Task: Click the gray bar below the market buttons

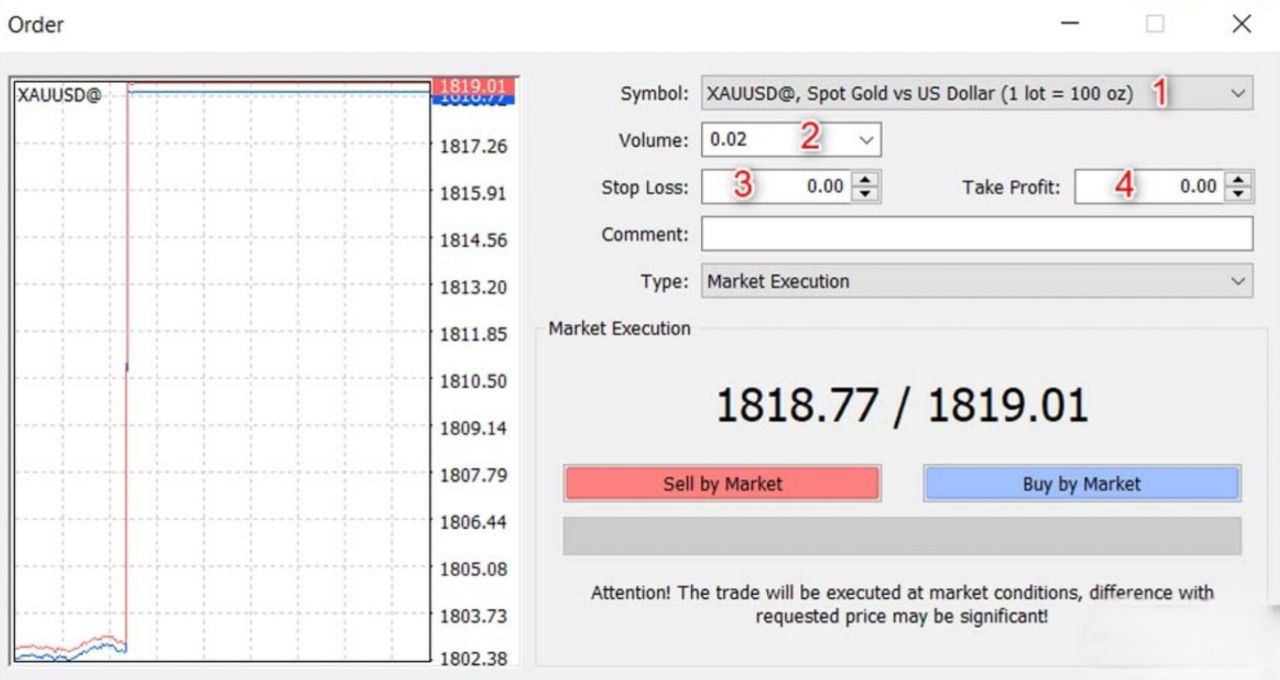Action: click(901, 536)
